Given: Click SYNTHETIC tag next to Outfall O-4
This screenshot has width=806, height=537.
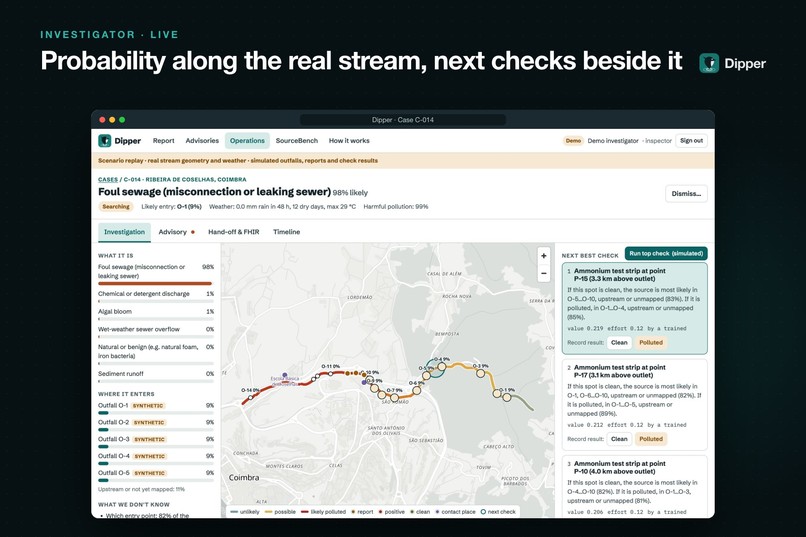Looking at the screenshot, I should pos(150,456).
